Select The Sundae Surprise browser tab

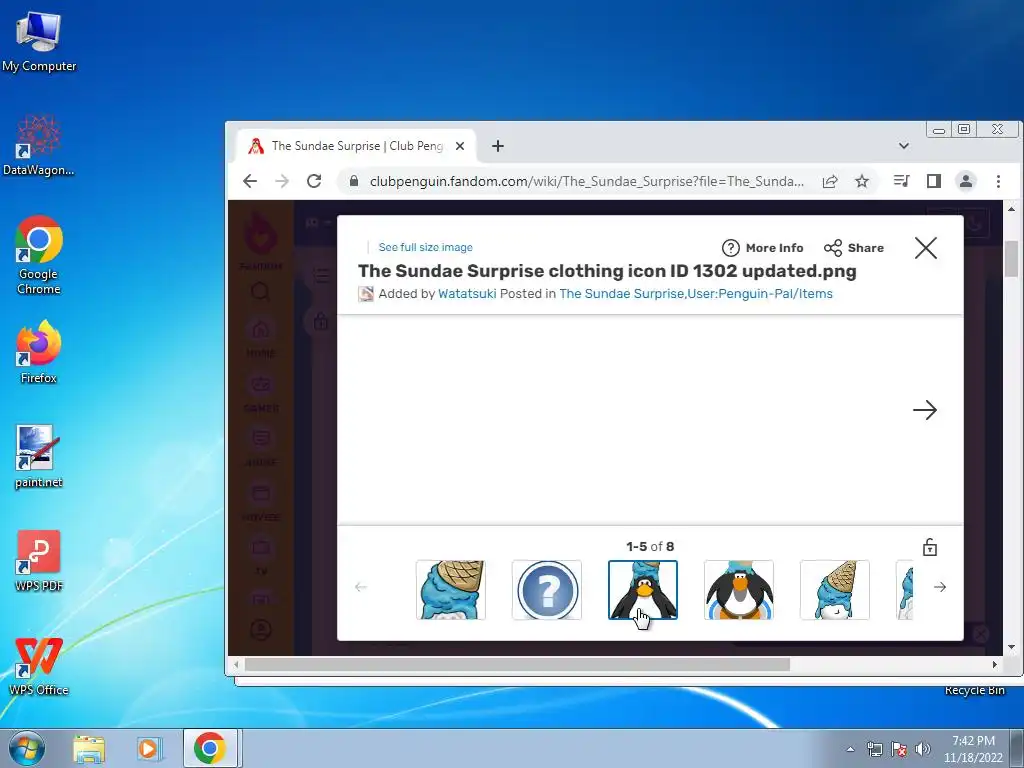[x=356, y=146]
